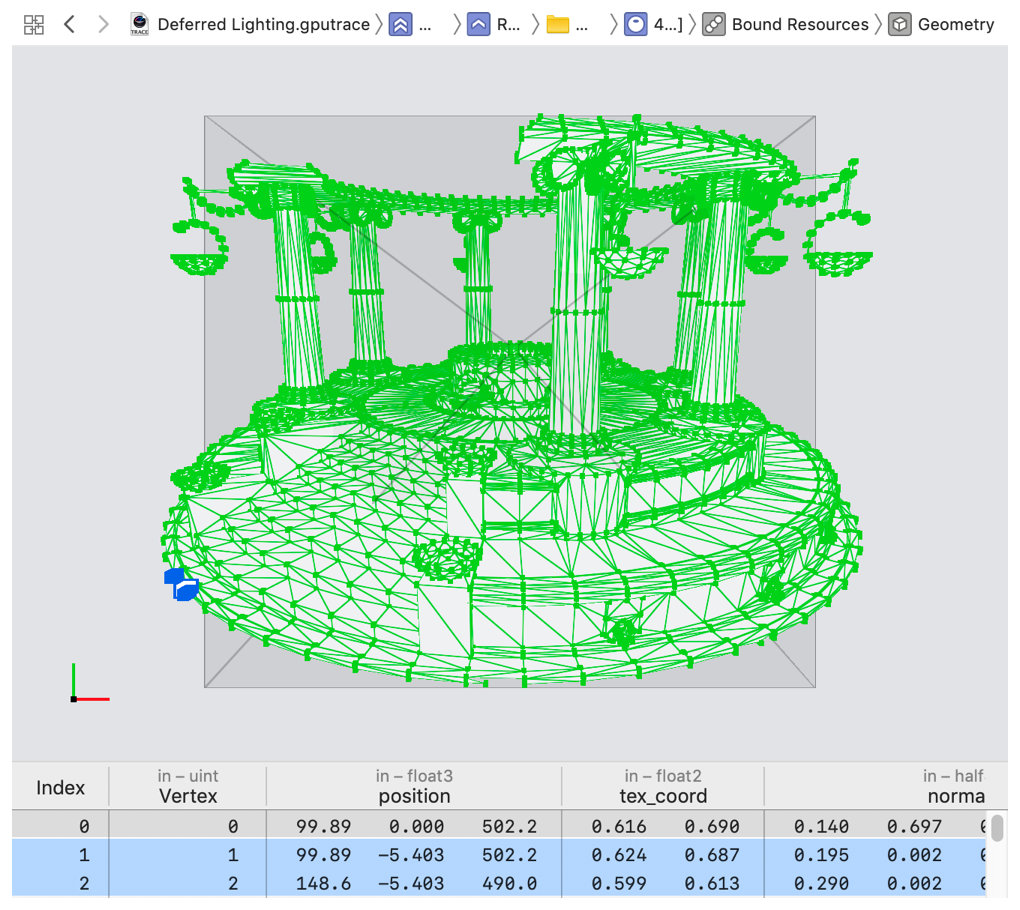Click the tex_coord column header
Screen dimensions: 1020x910
[x=663, y=786]
